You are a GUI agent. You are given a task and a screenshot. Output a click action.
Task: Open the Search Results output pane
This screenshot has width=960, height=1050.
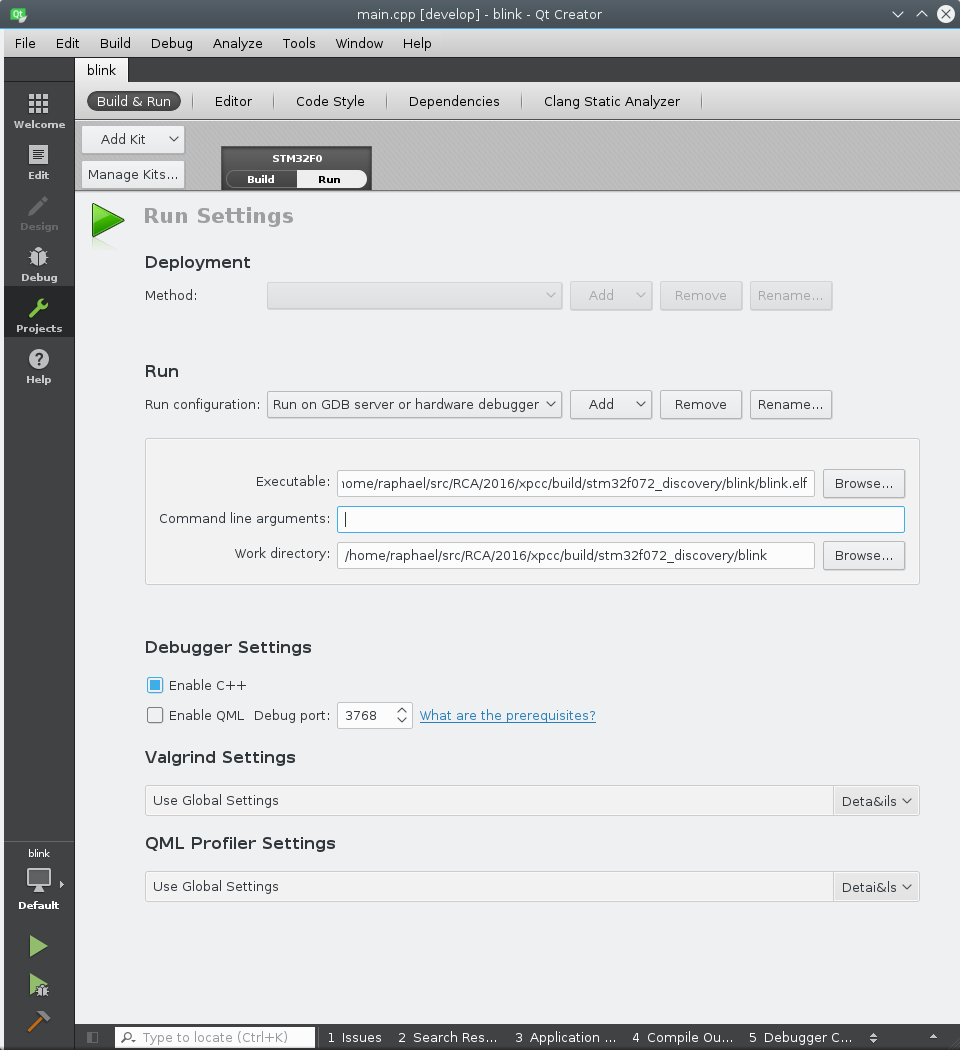point(448,1037)
